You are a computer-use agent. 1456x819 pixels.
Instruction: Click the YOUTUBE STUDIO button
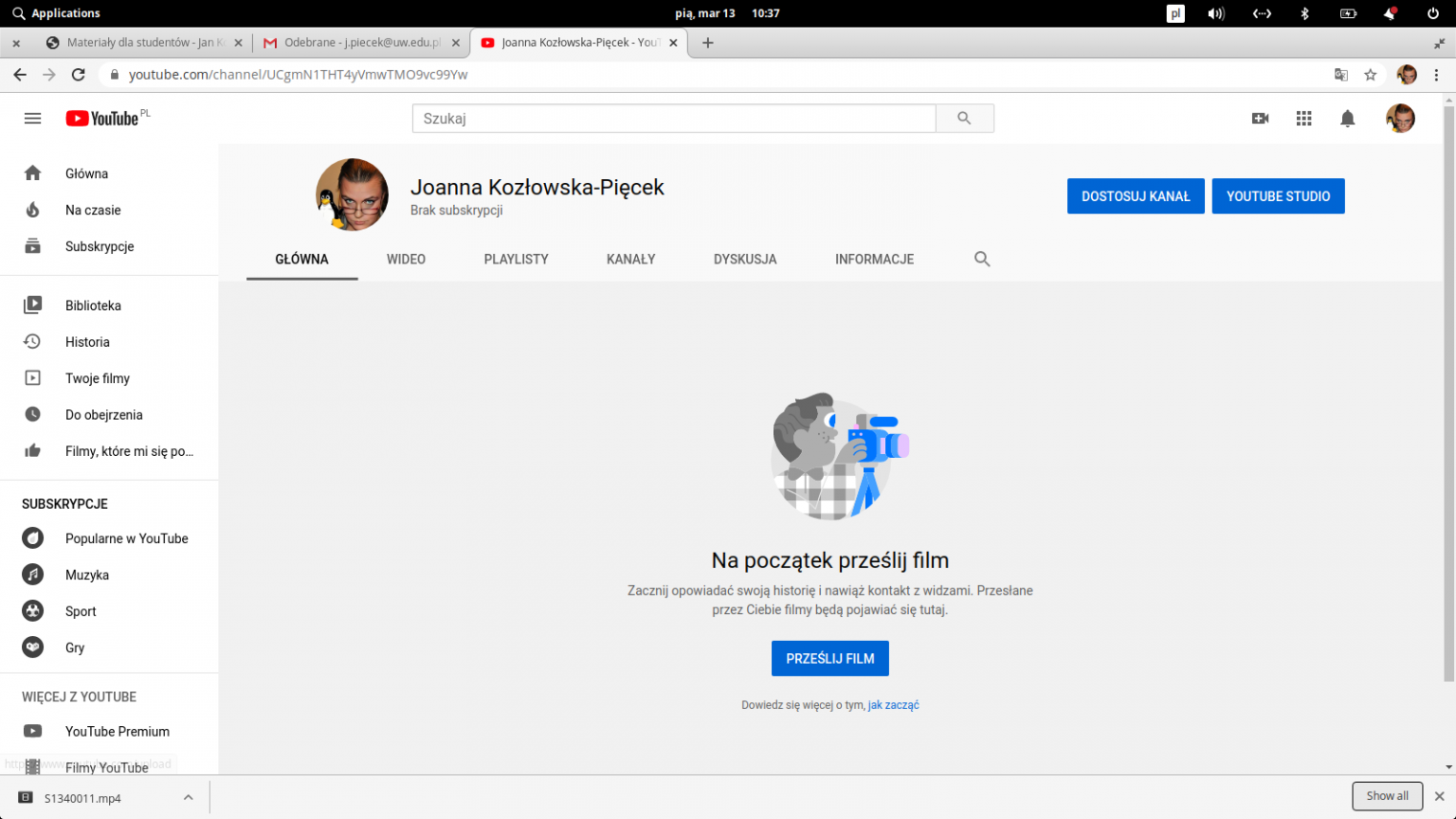pos(1278,196)
